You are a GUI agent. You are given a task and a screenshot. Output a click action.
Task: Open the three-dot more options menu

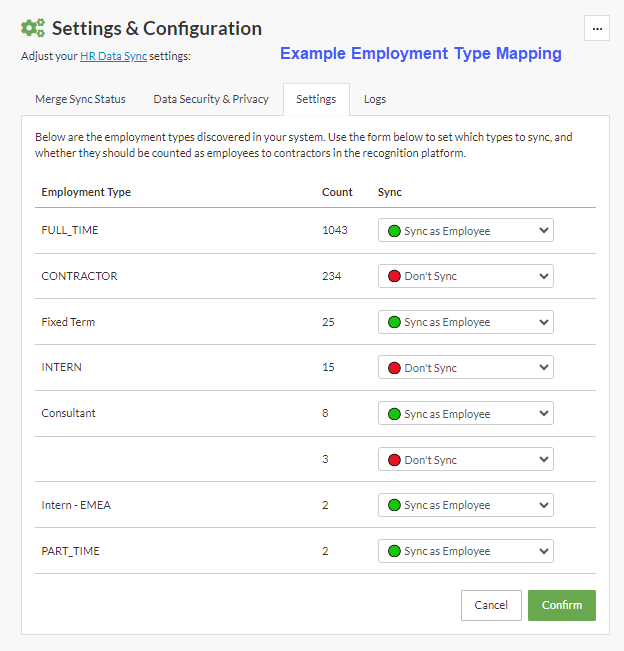(597, 29)
